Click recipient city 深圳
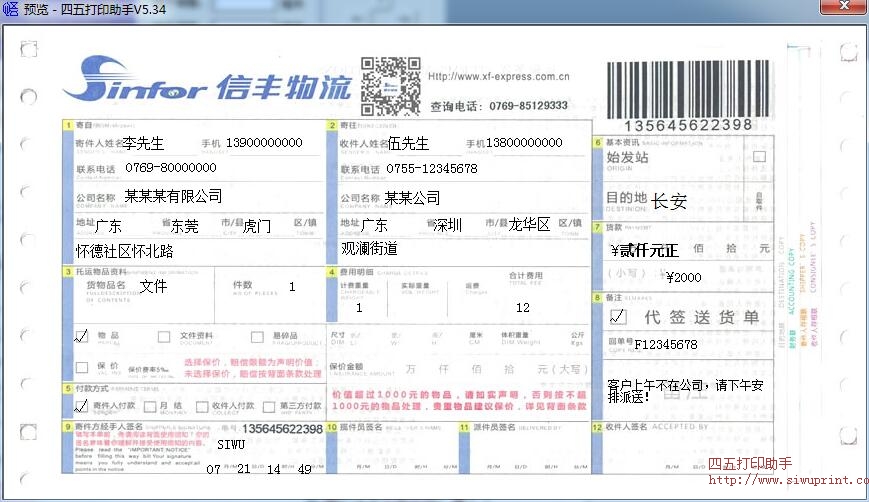The height and width of the screenshot is (502, 869). (x=447, y=225)
